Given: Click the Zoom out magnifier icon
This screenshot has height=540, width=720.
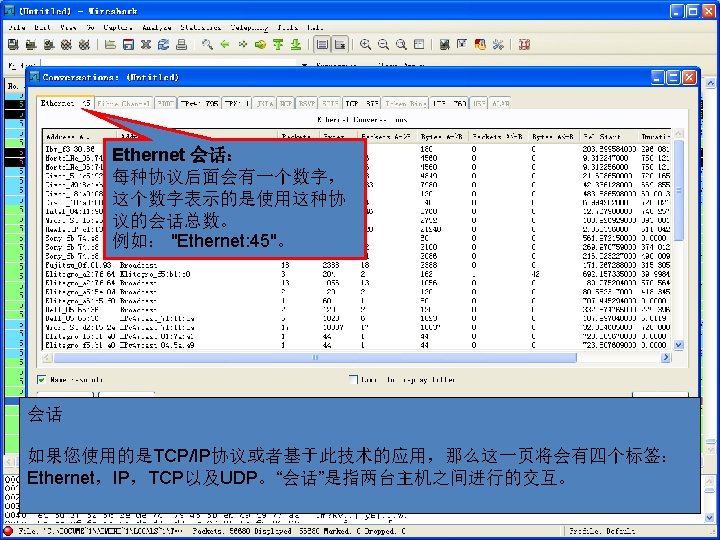Looking at the screenshot, I should pos(383,45).
